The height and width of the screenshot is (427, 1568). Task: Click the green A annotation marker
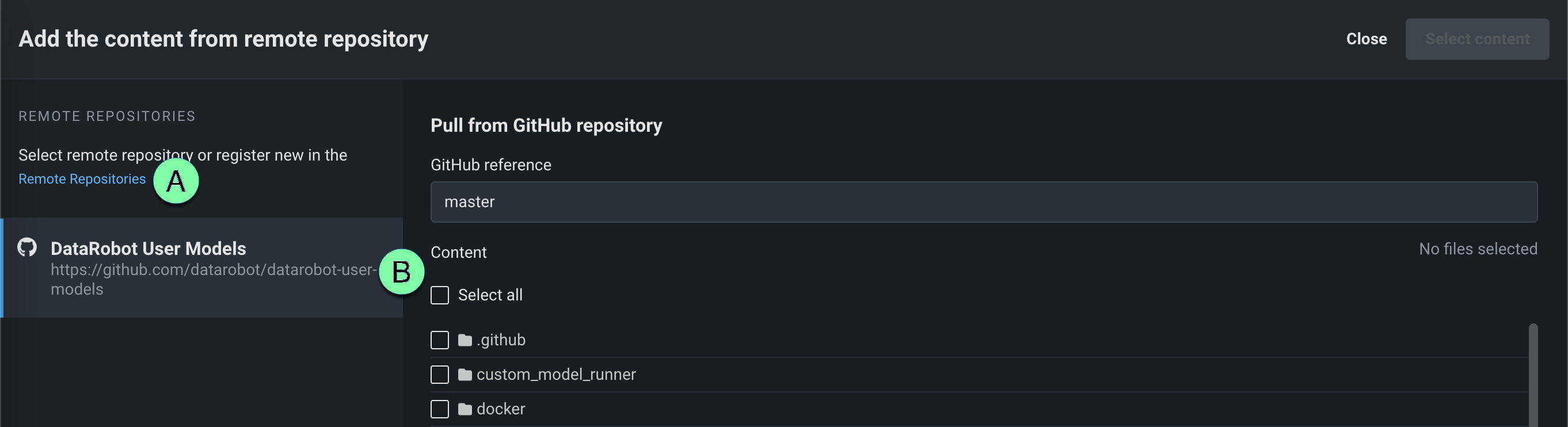click(176, 181)
